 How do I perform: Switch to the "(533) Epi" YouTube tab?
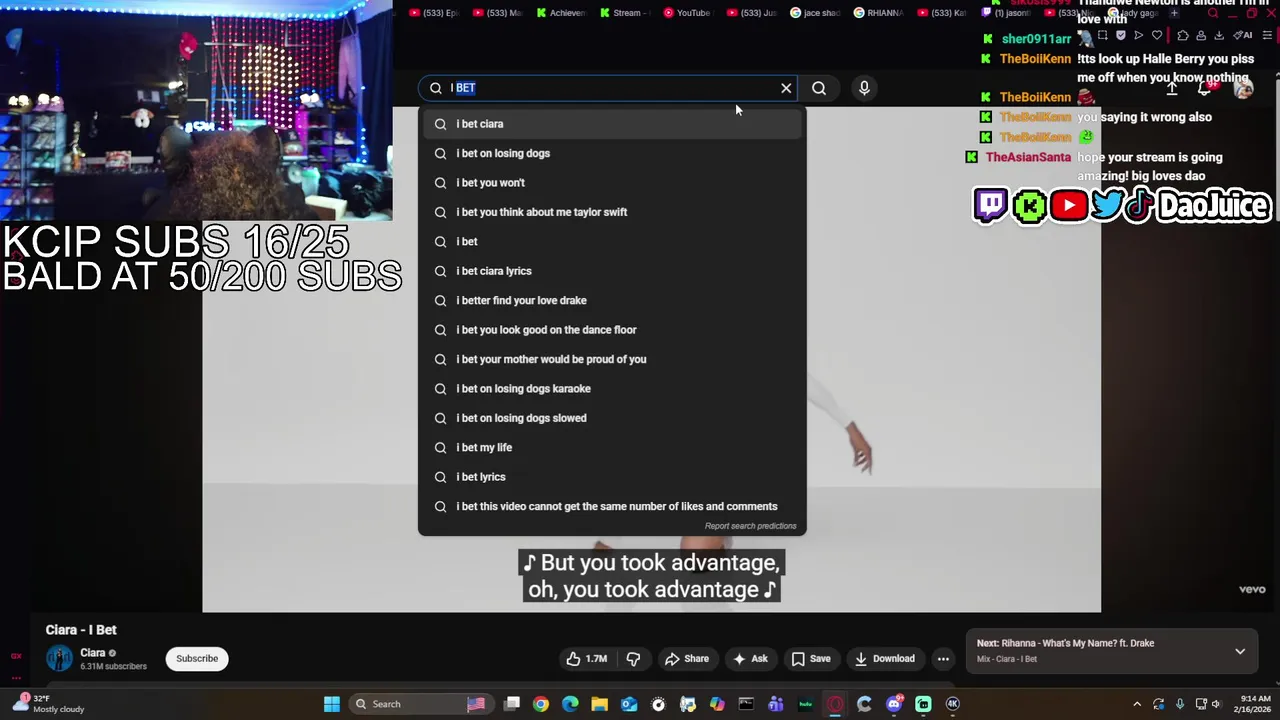435,13
